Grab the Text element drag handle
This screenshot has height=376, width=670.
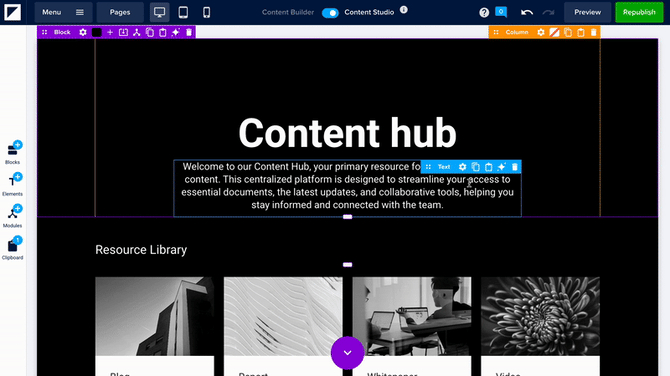coord(428,167)
